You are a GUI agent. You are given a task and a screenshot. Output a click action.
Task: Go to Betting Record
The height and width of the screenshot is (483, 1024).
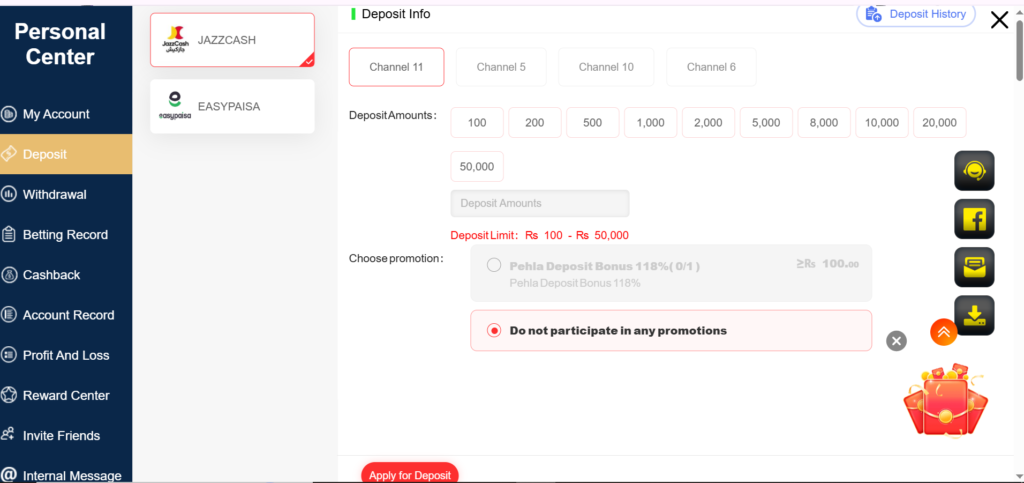click(66, 234)
